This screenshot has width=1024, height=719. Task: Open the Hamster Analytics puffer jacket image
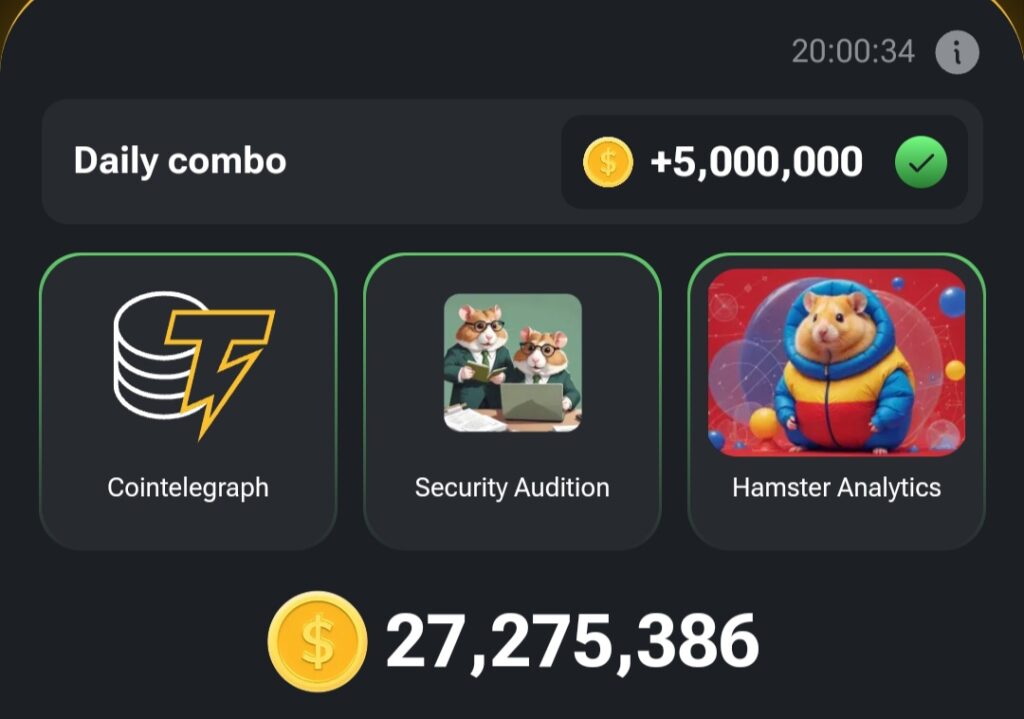point(836,362)
